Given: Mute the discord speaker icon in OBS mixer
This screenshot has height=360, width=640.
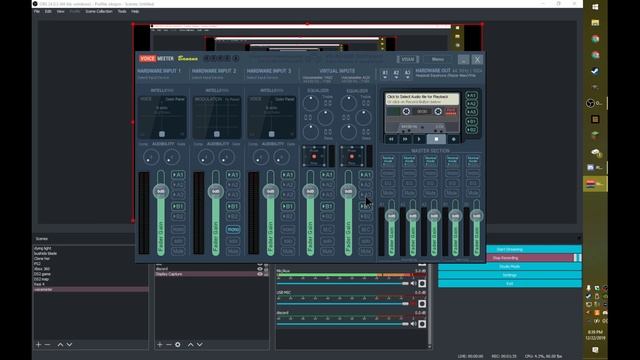Looking at the screenshot, I should [x=413, y=324].
